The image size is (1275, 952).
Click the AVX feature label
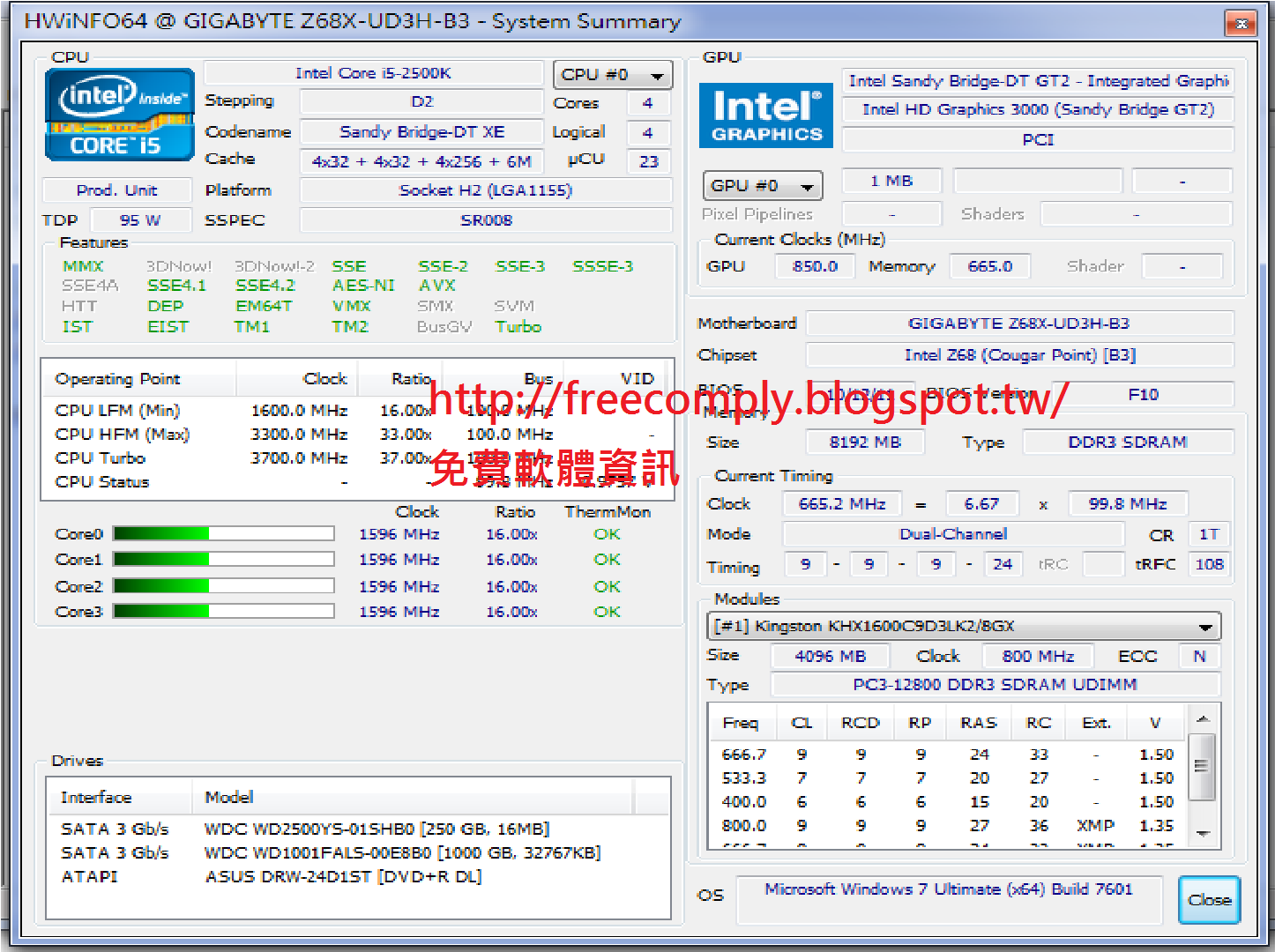click(x=437, y=286)
